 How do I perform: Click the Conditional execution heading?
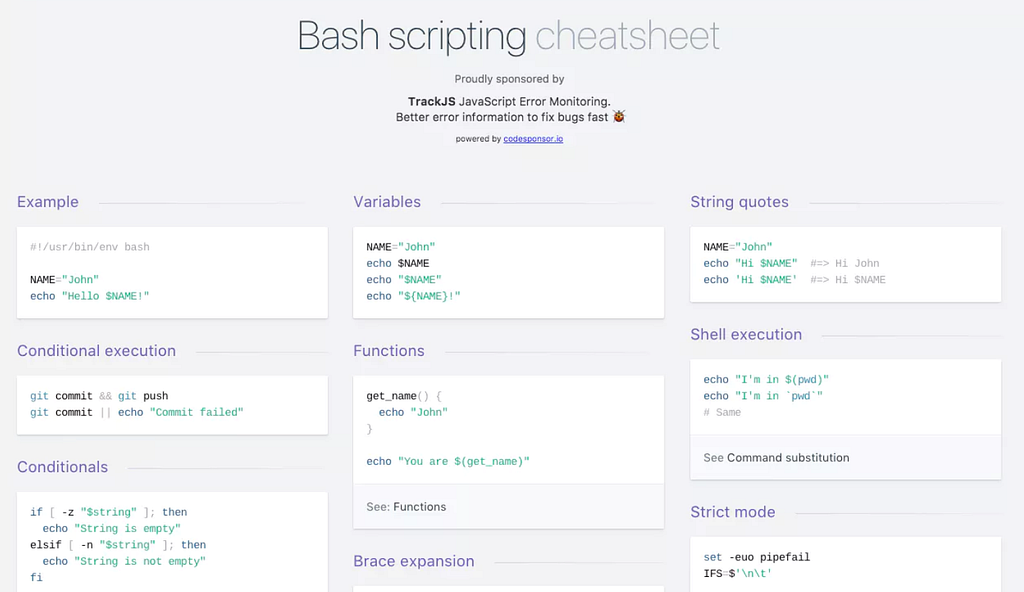(x=96, y=351)
